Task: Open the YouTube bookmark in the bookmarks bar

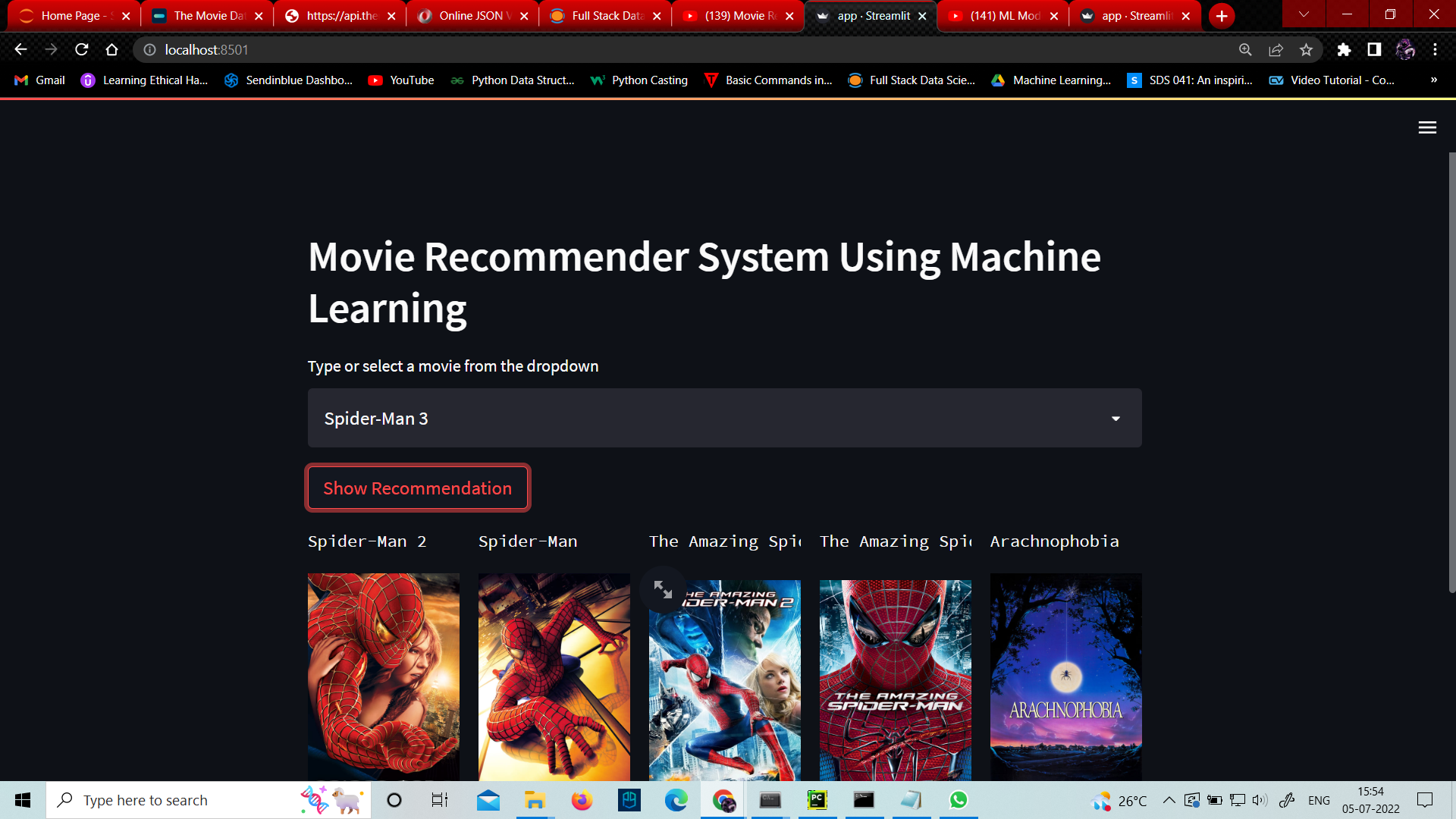Action: click(400, 80)
